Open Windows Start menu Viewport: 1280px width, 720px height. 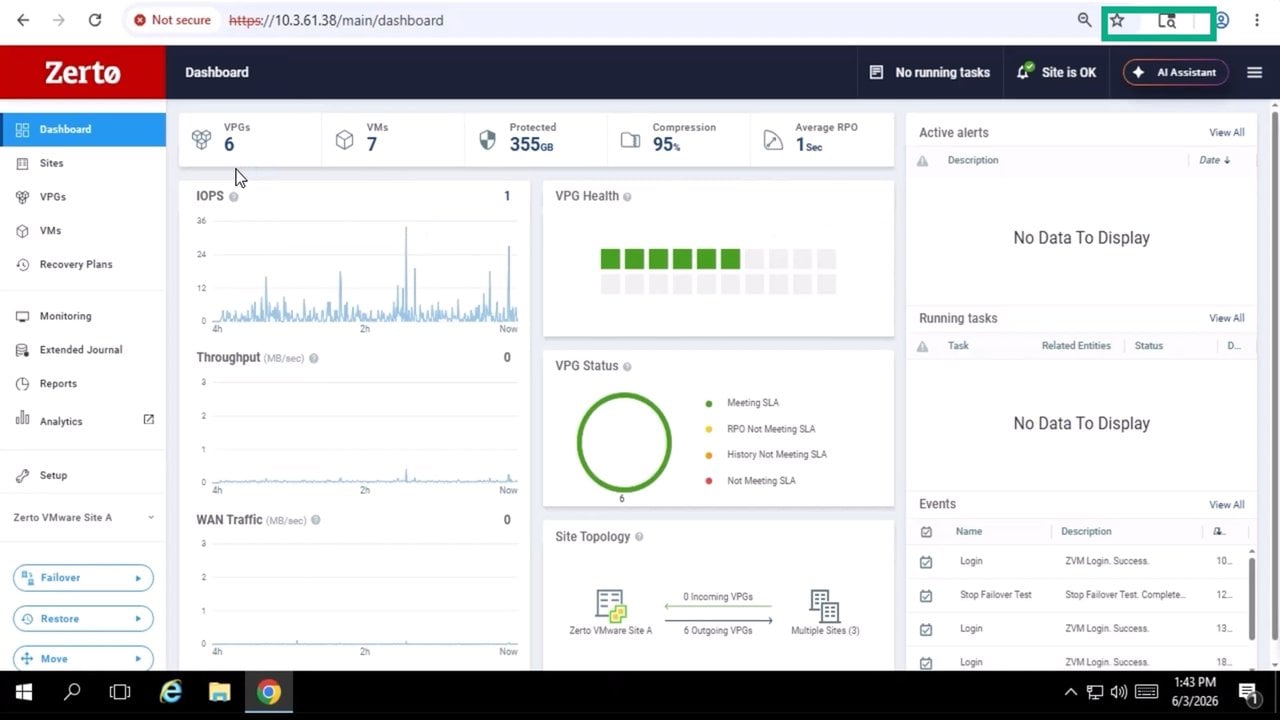click(23, 692)
